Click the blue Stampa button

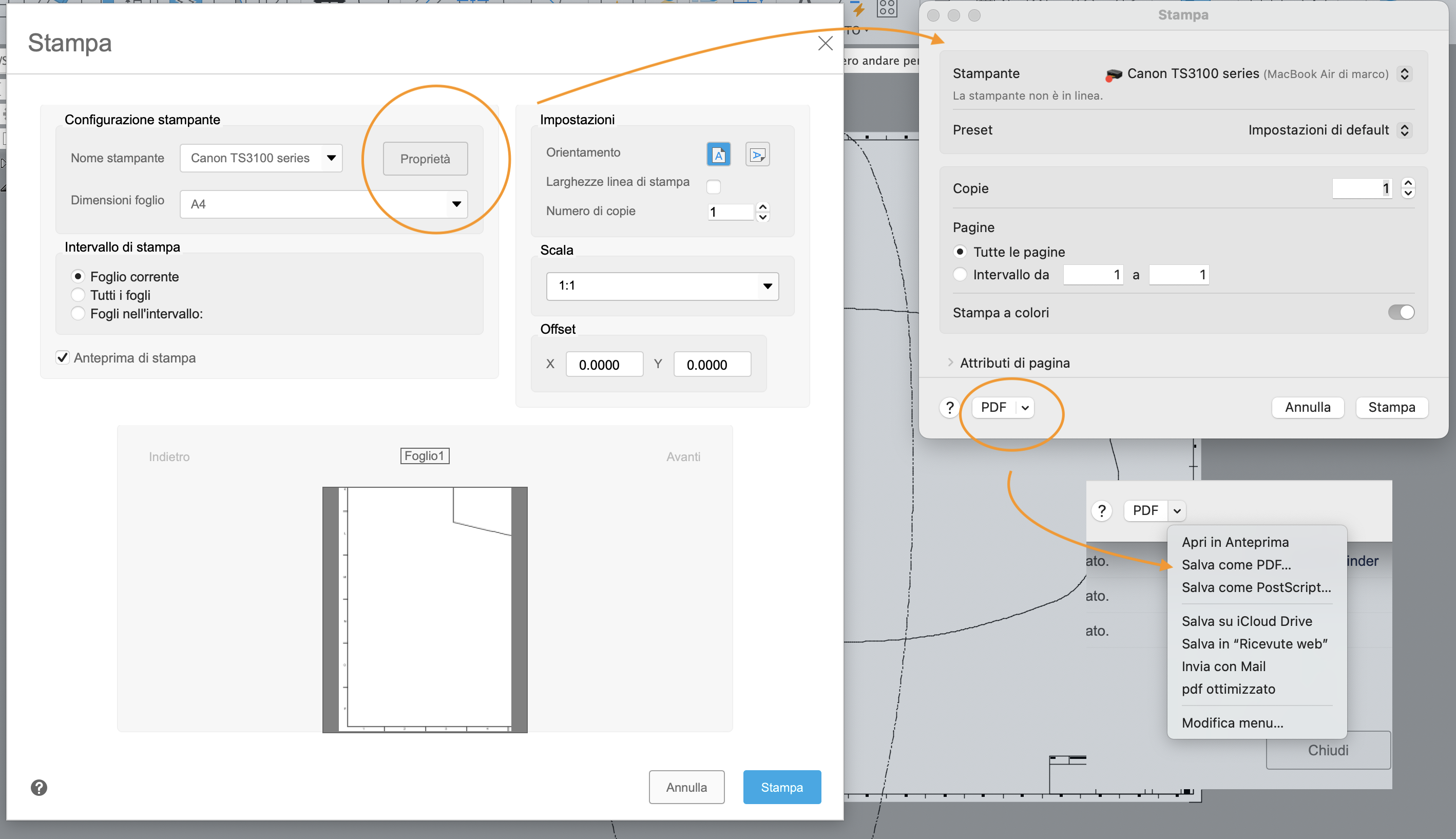[781, 787]
